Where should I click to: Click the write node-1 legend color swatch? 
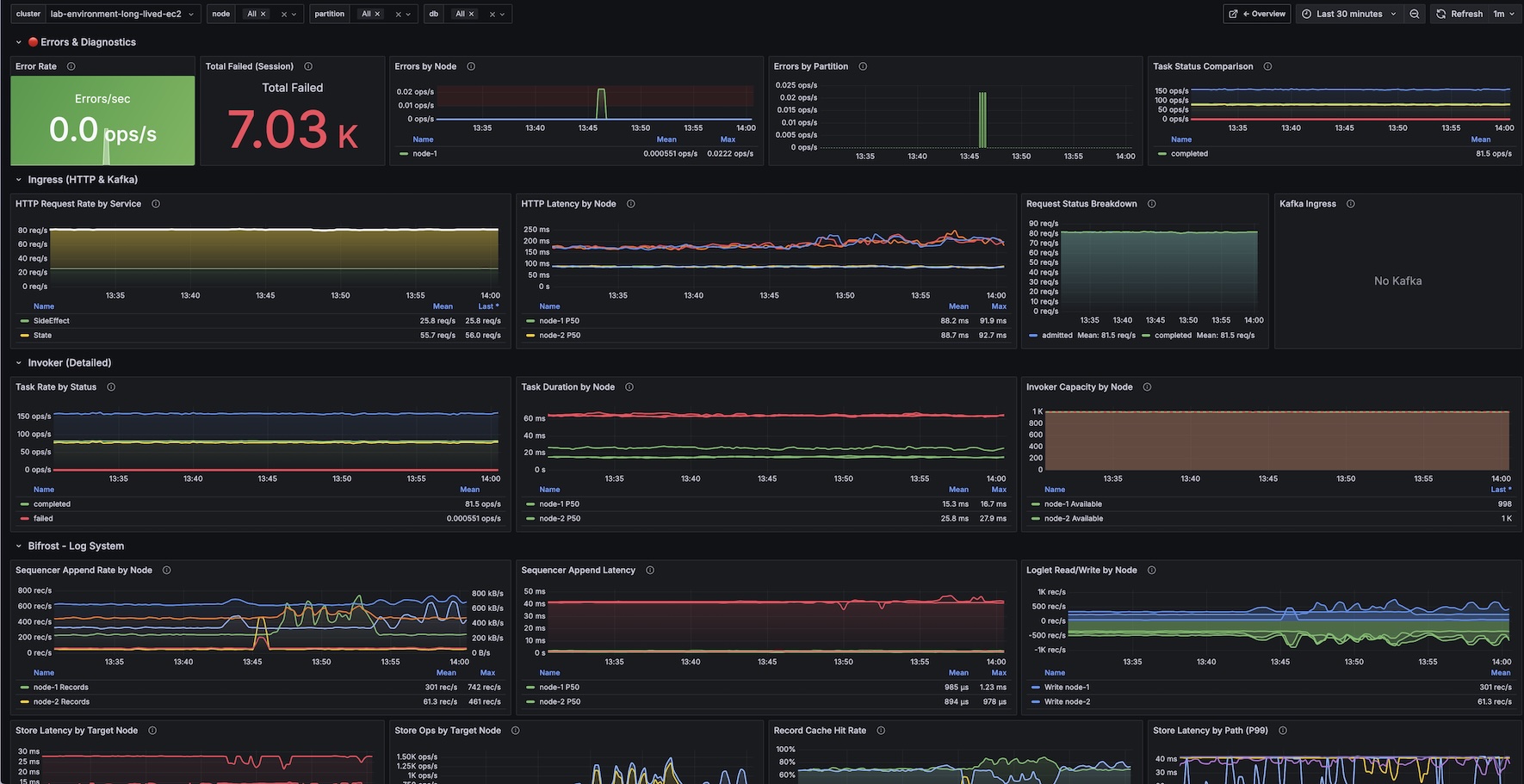tap(1035, 688)
